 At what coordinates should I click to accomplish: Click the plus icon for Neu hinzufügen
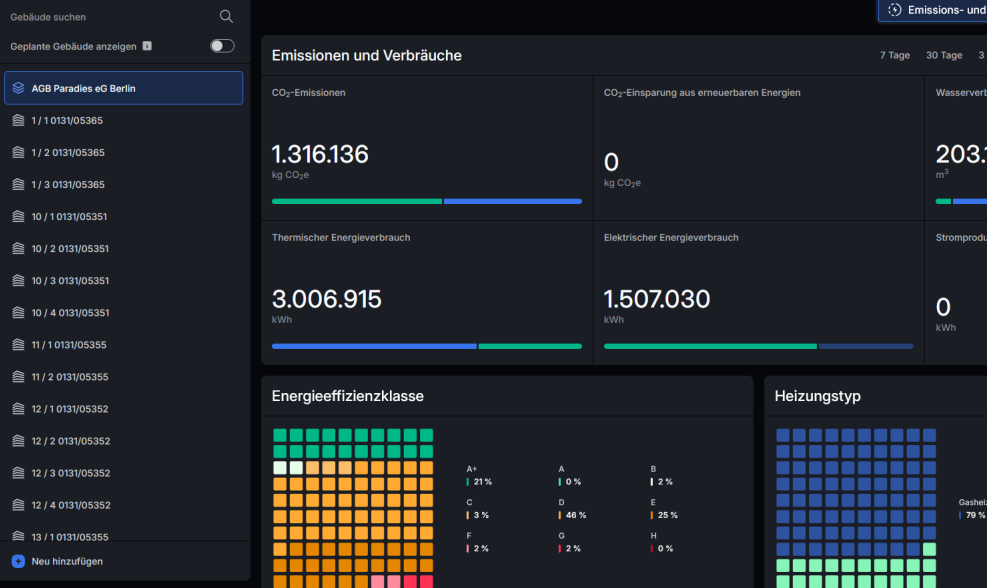[x=18, y=562]
